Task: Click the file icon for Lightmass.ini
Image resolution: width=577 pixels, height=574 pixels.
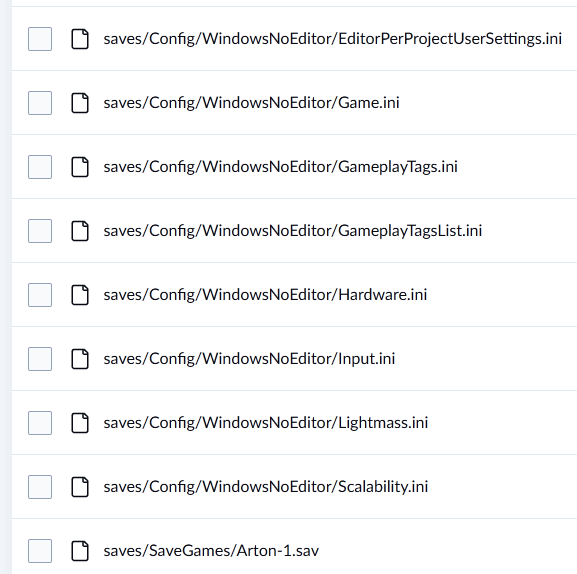Action: point(80,423)
